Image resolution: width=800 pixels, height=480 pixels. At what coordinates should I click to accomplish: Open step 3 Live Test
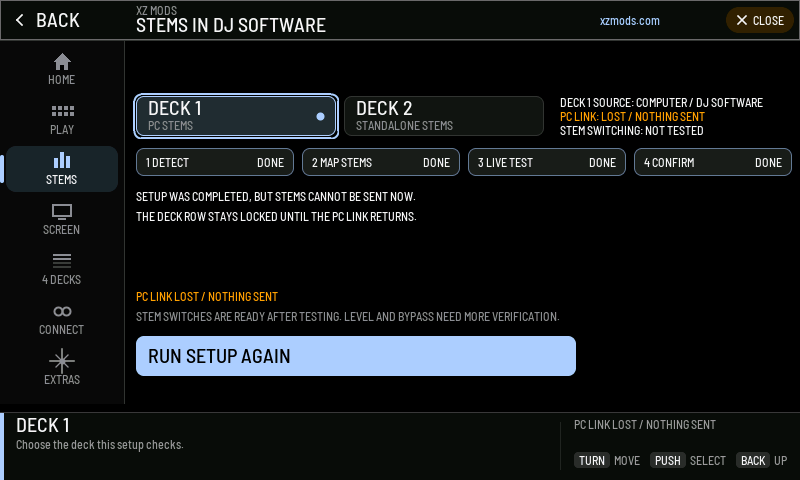[x=546, y=162]
